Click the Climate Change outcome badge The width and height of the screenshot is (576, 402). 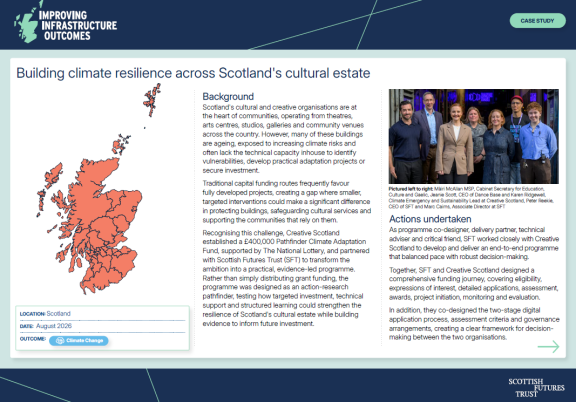click(x=79, y=341)
